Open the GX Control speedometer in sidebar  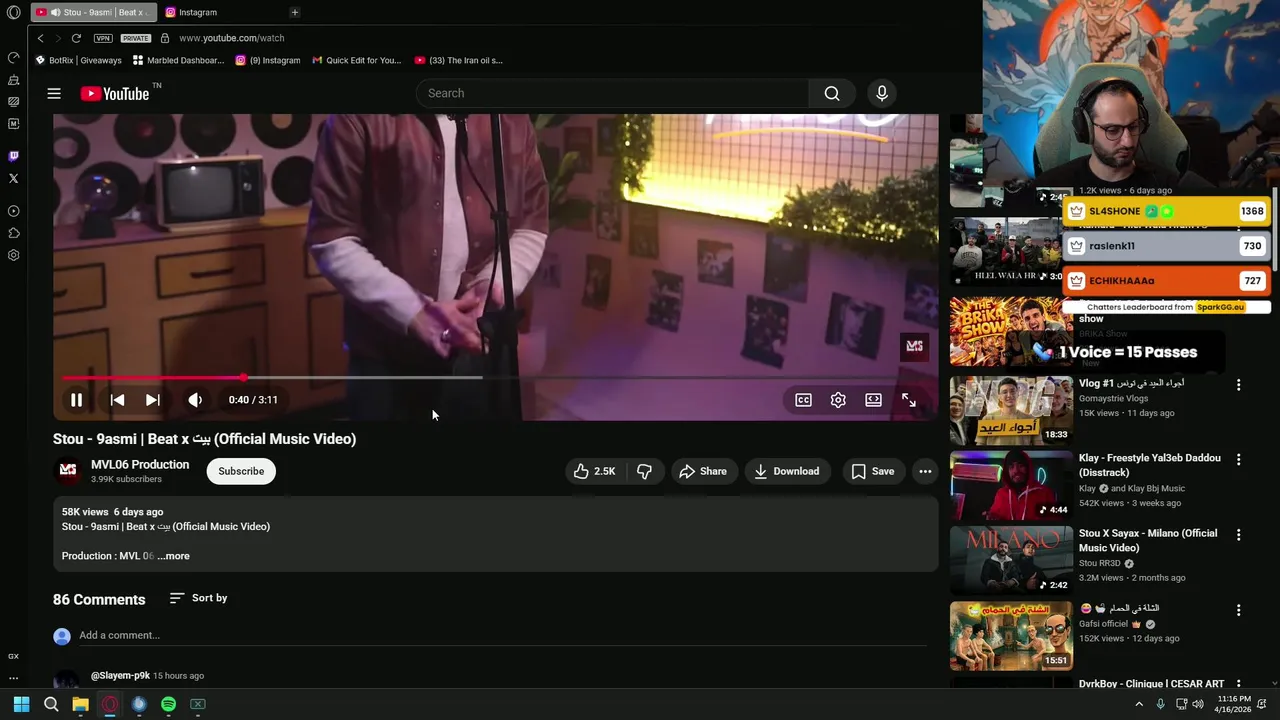click(13, 57)
